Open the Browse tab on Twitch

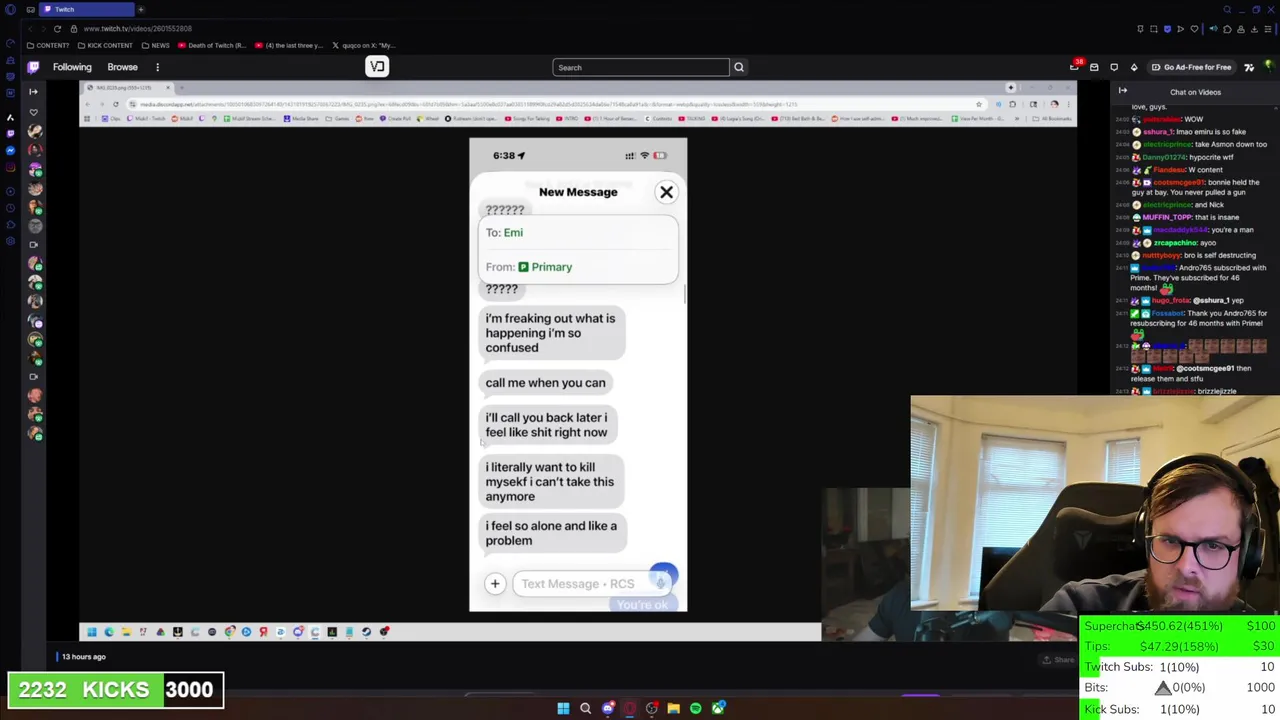click(x=122, y=67)
